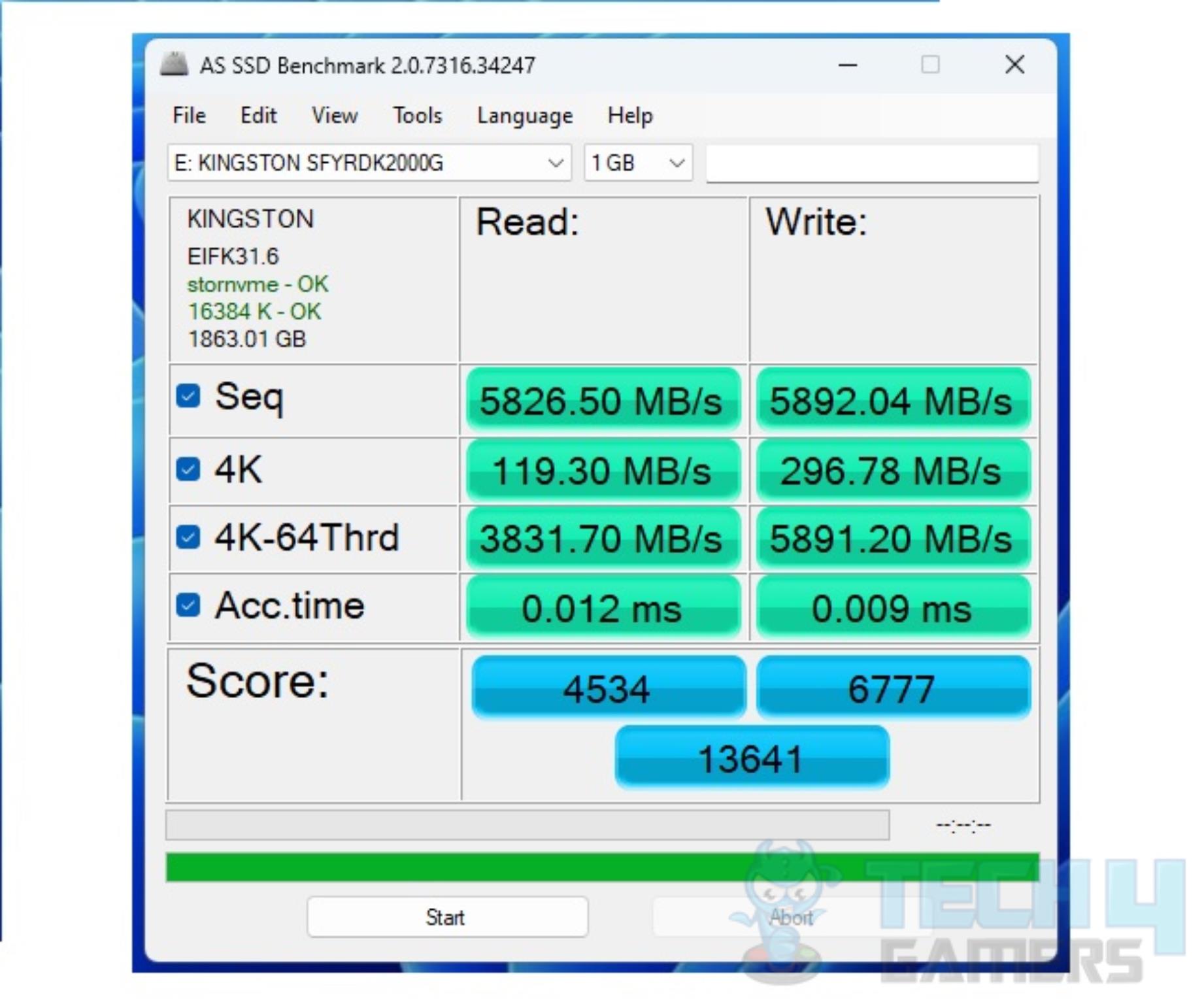Click the write score 6777
The width and height of the screenshot is (1204, 1004).
pyautogui.click(x=893, y=688)
